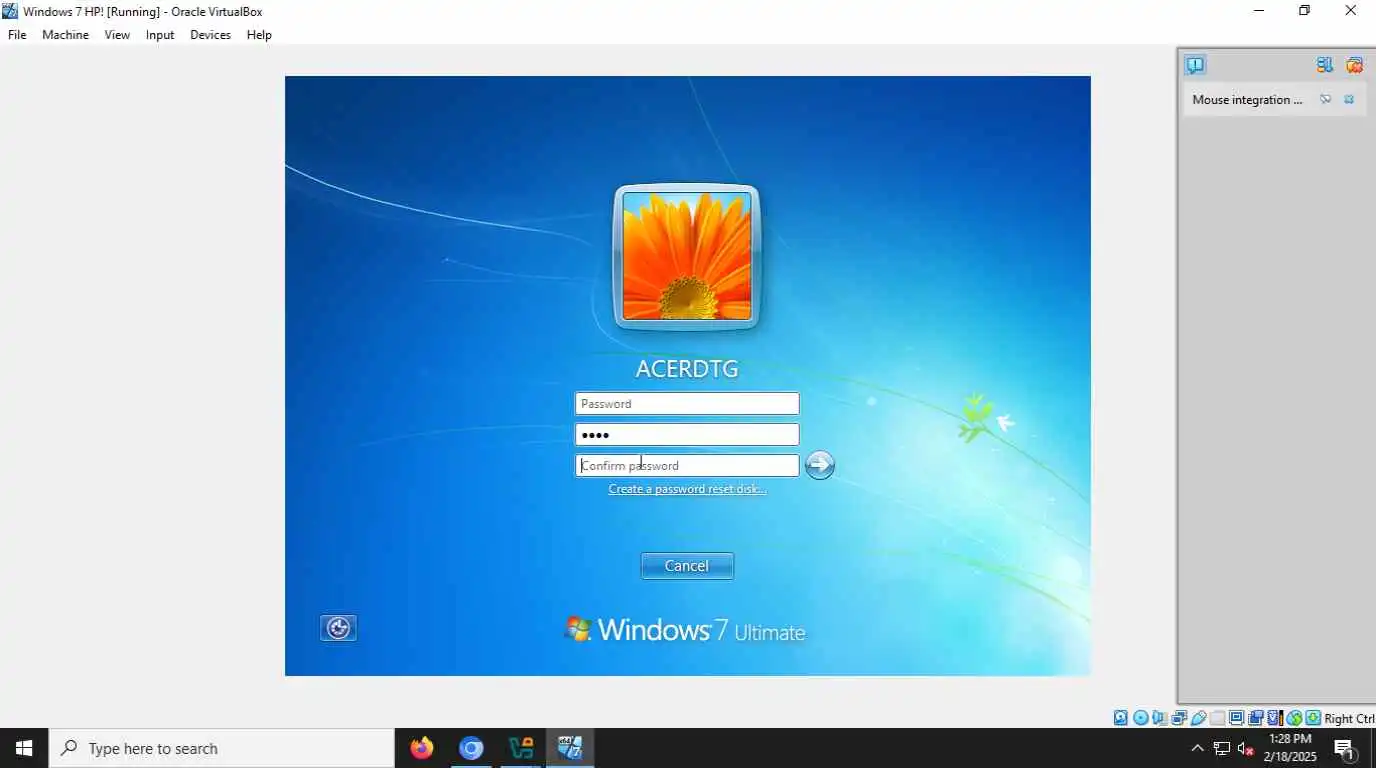This screenshot has height=768, width=1376.
Task: Cancel the password change
Action: [x=687, y=566]
